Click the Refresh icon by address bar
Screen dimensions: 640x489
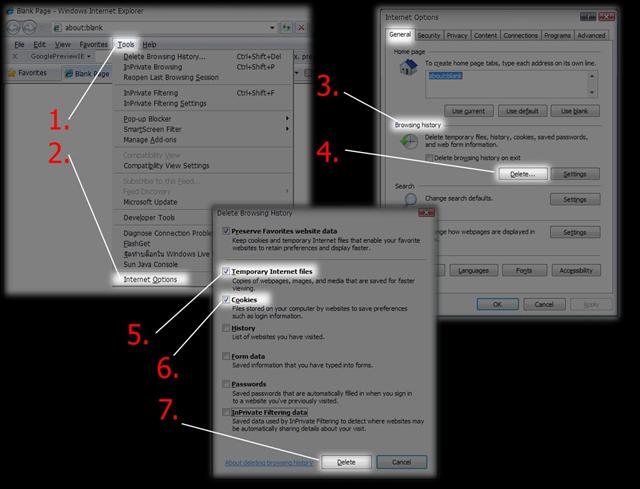pyautogui.click(x=287, y=28)
